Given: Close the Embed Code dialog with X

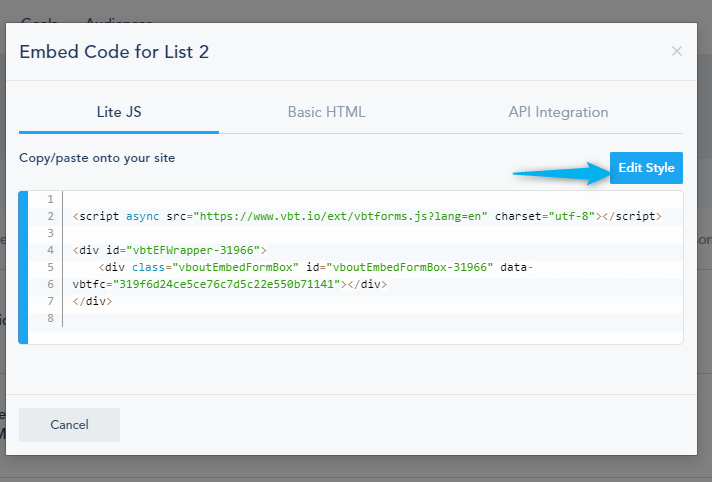Looking at the screenshot, I should tap(677, 51).
